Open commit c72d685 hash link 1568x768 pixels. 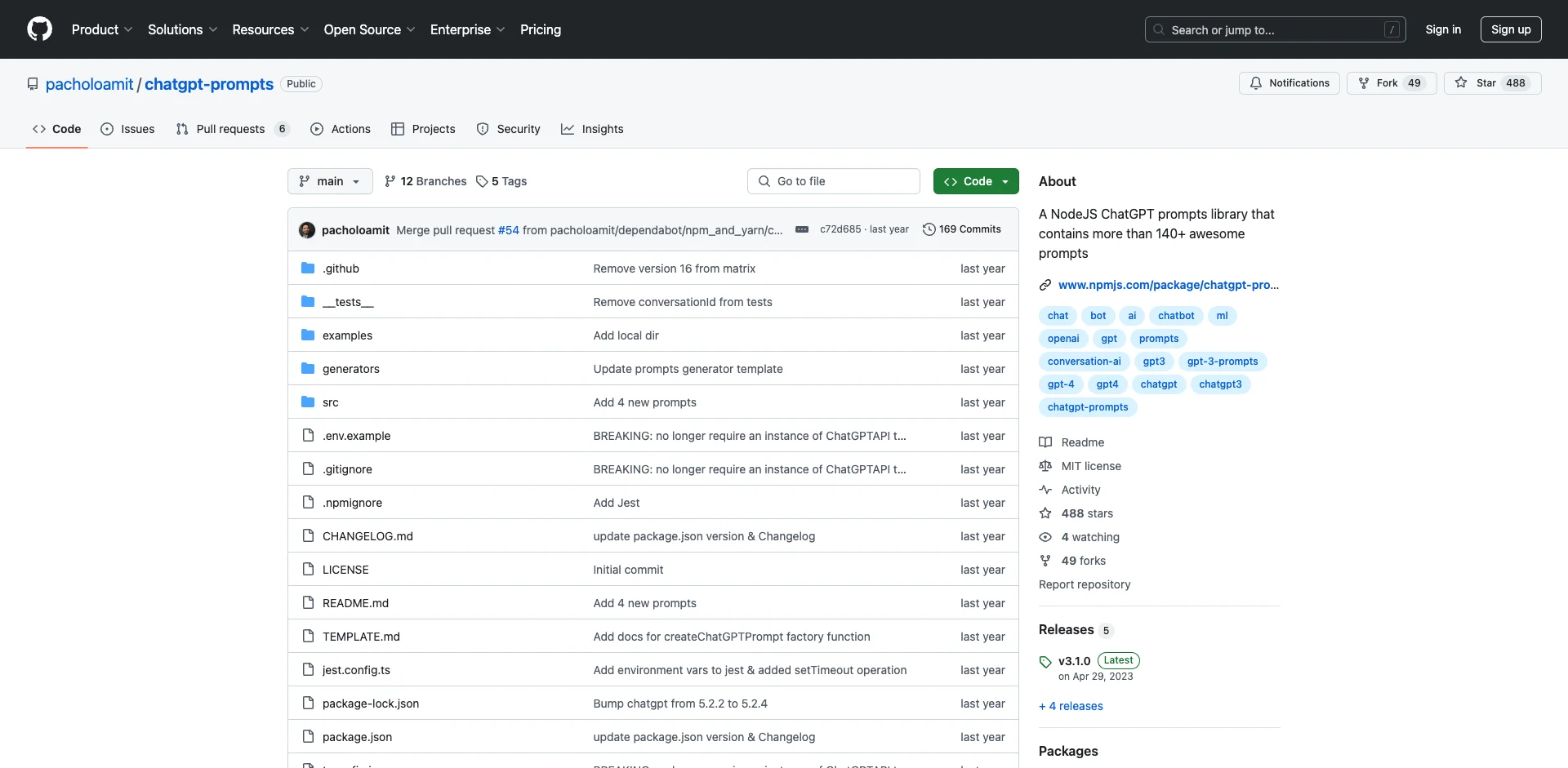coord(840,229)
